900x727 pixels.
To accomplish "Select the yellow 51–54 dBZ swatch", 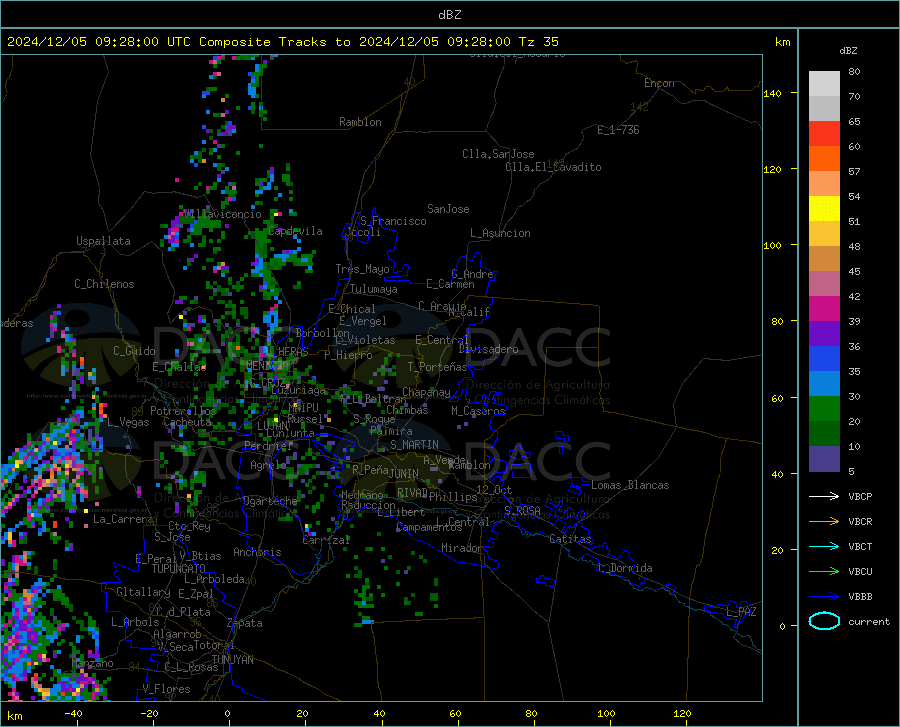I will coord(824,209).
